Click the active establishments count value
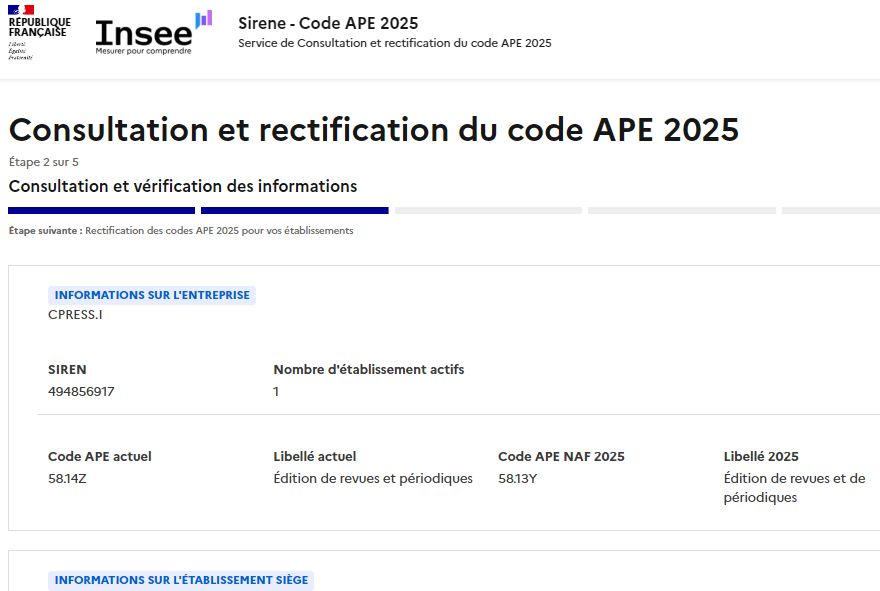Viewport: 880px width, 591px height. [x=276, y=391]
